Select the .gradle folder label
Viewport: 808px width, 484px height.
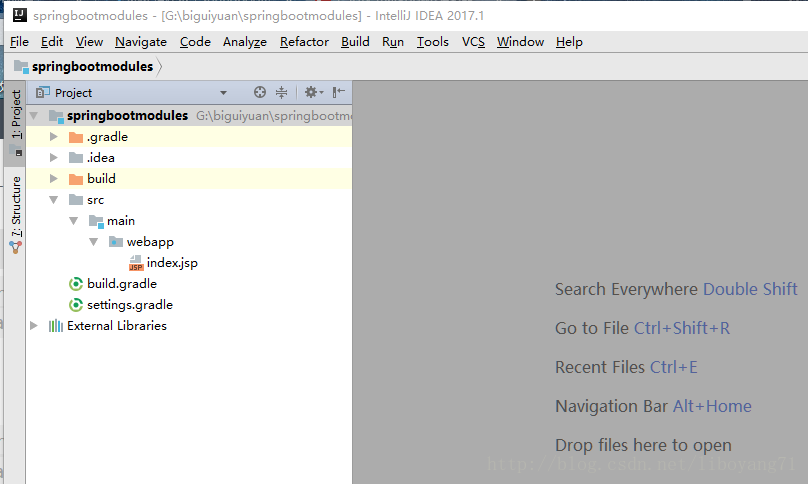[107, 137]
